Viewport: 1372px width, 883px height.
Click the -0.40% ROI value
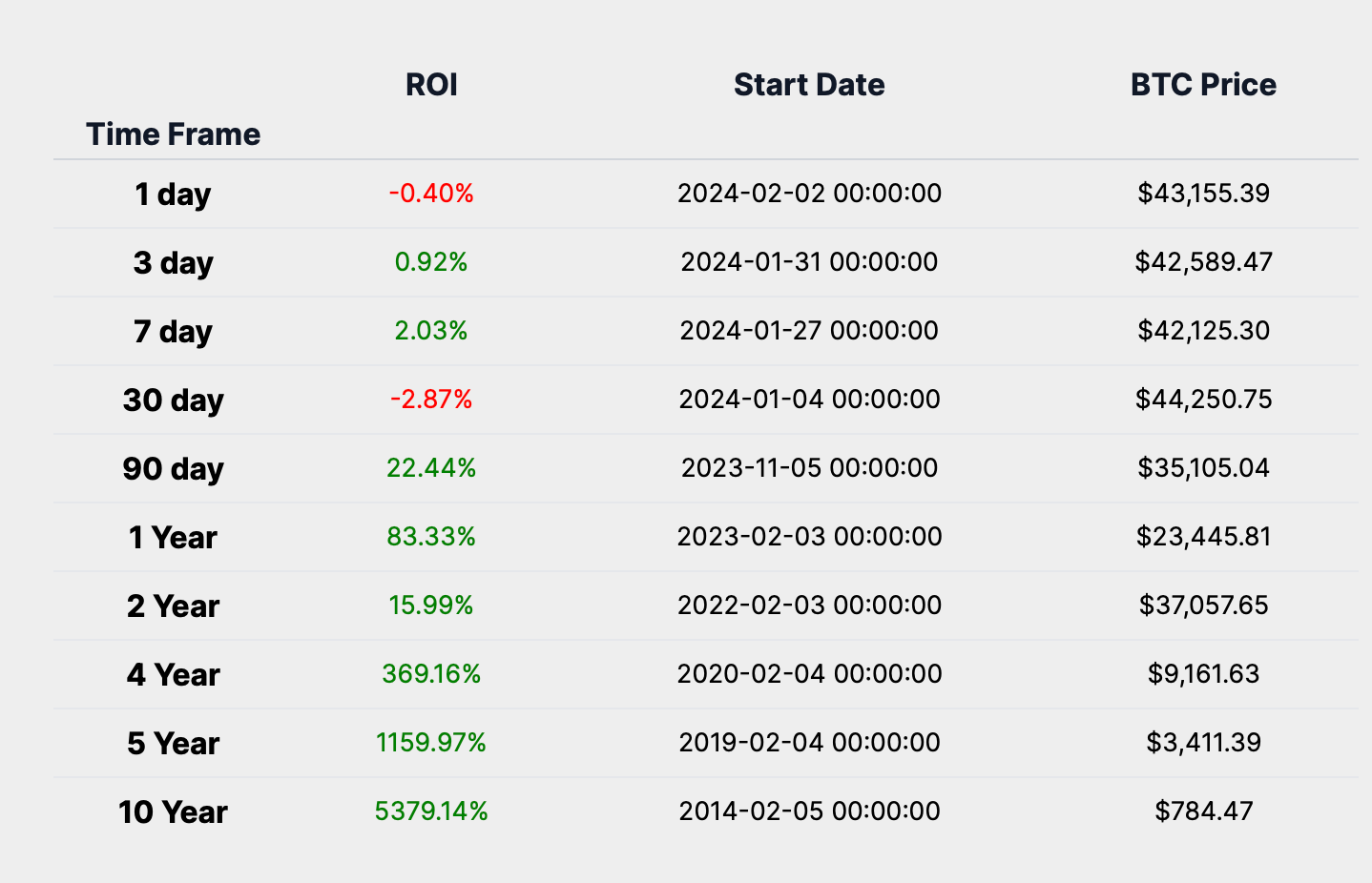pos(431,194)
